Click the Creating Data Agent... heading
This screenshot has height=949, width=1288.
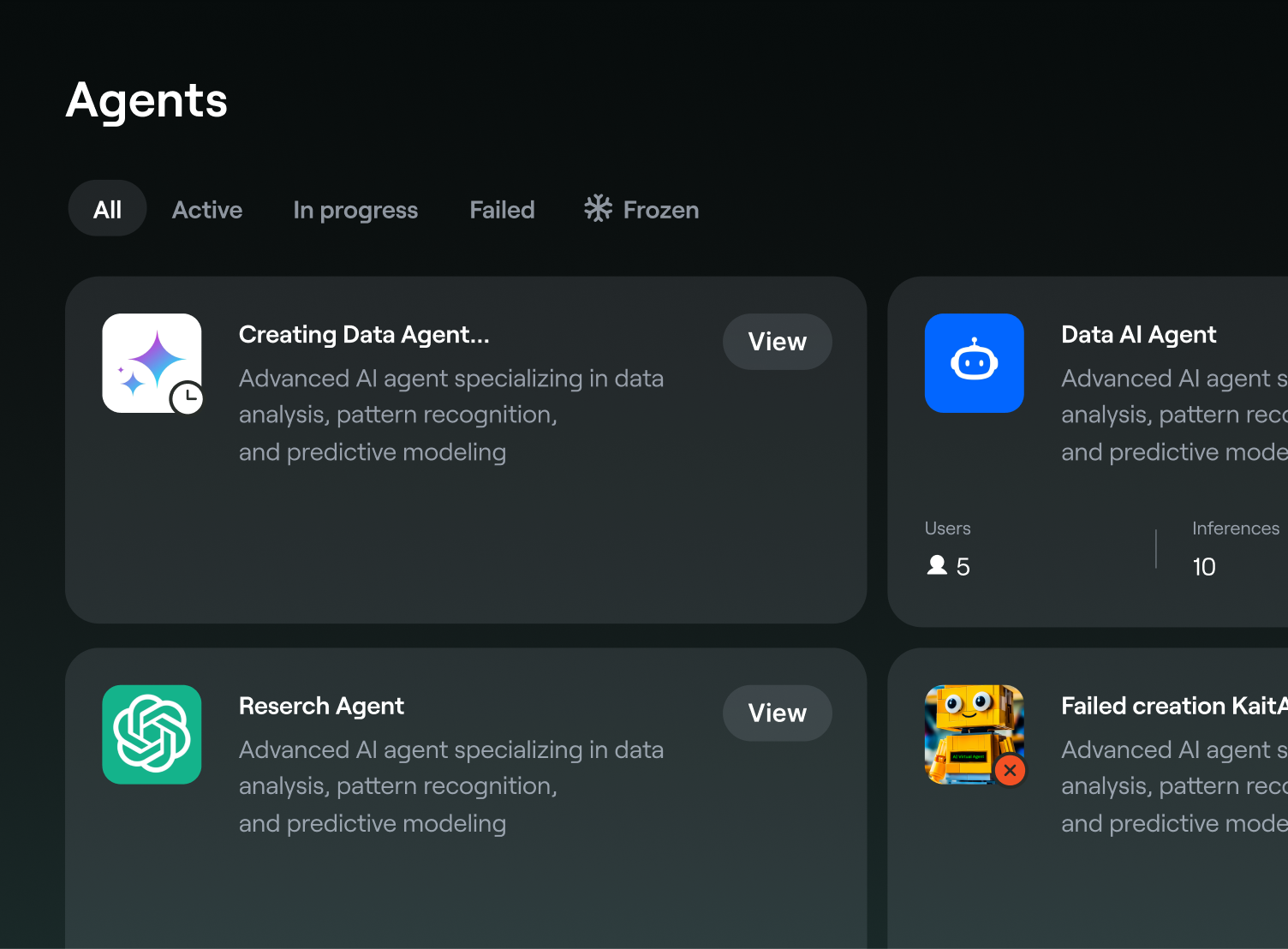tap(364, 335)
